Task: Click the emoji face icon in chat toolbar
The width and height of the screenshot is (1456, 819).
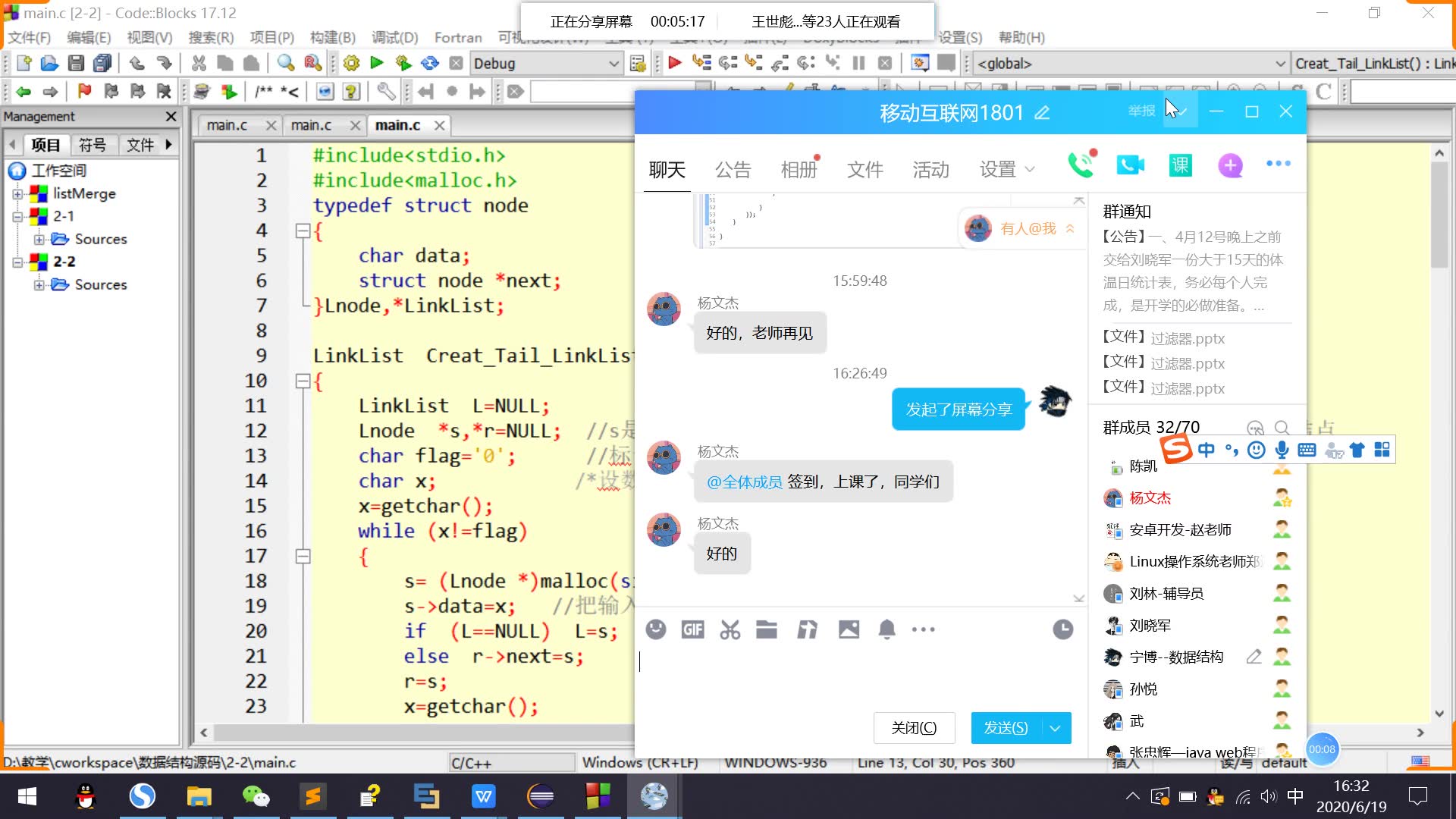Action: (x=656, y=629)
